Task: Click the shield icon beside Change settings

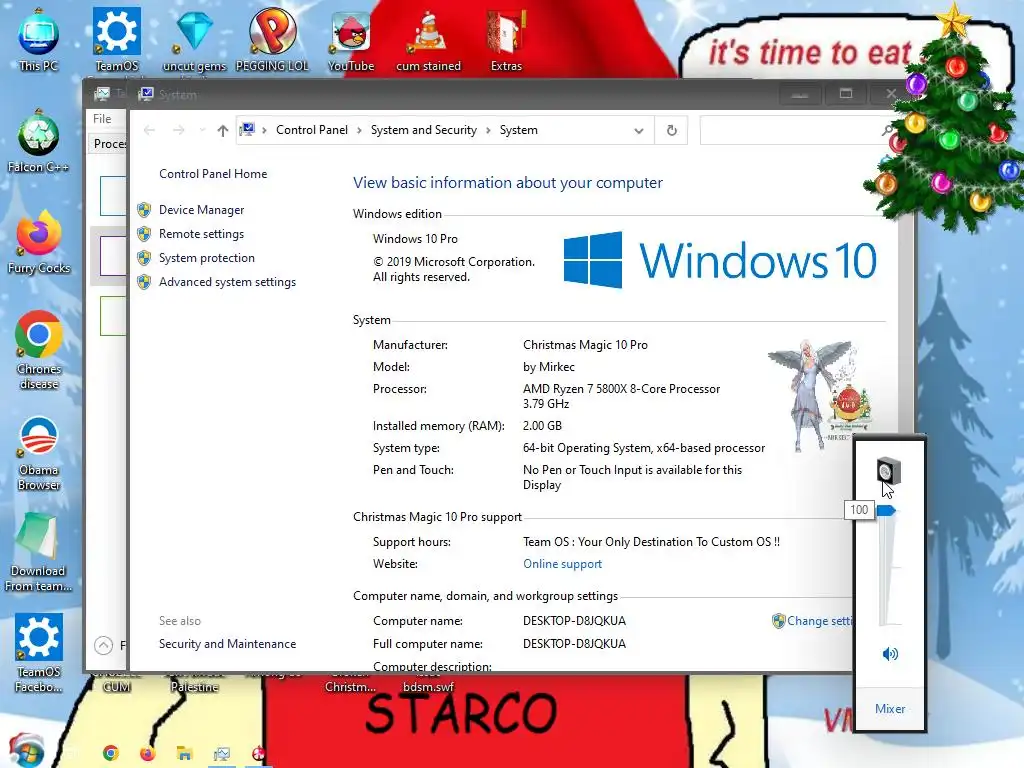Action: tap(778, 620)
